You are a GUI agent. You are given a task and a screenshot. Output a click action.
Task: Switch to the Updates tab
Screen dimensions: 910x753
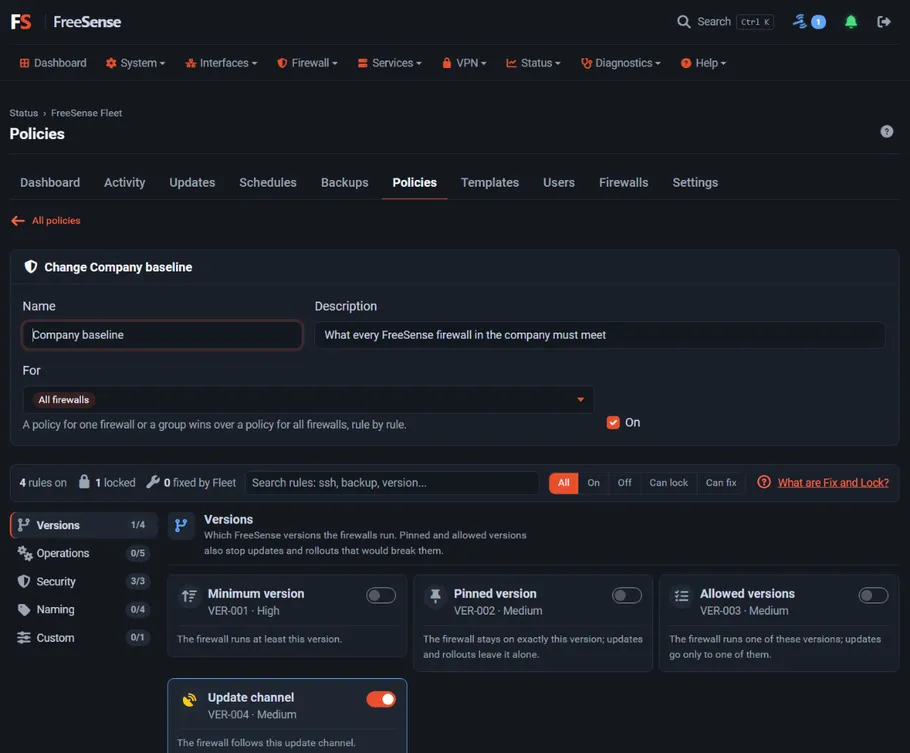pos(192,182)
